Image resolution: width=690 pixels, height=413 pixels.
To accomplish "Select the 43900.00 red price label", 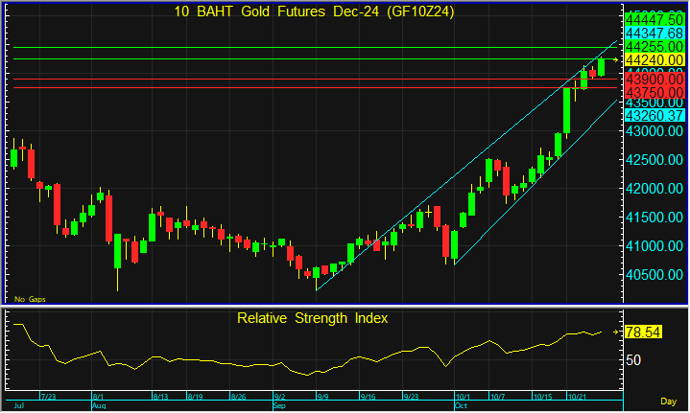I will (654, 78).
